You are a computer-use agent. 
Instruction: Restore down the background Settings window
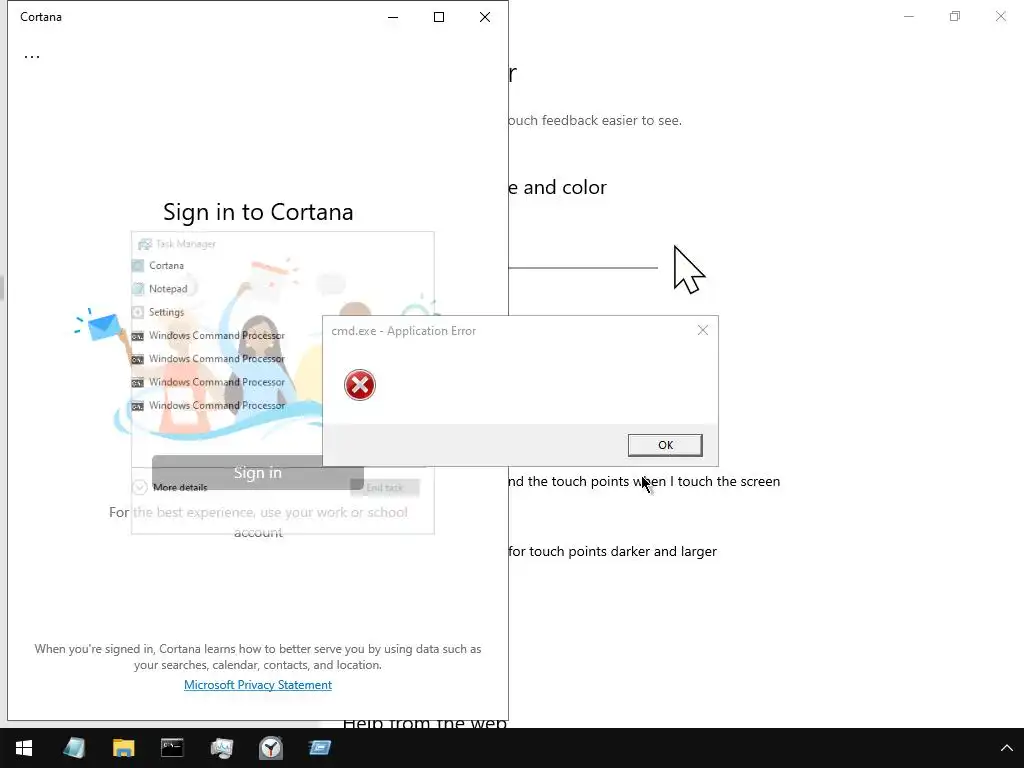pos(955,16)
